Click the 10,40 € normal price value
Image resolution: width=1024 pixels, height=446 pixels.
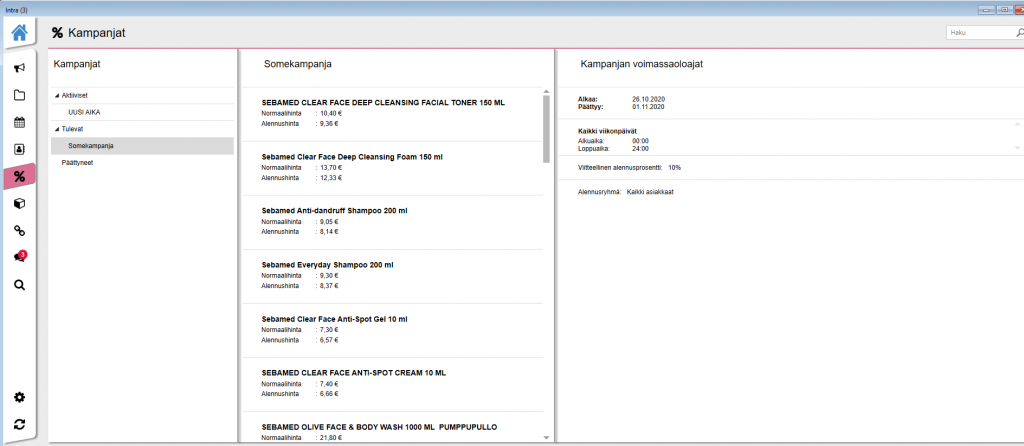[331, 113]
